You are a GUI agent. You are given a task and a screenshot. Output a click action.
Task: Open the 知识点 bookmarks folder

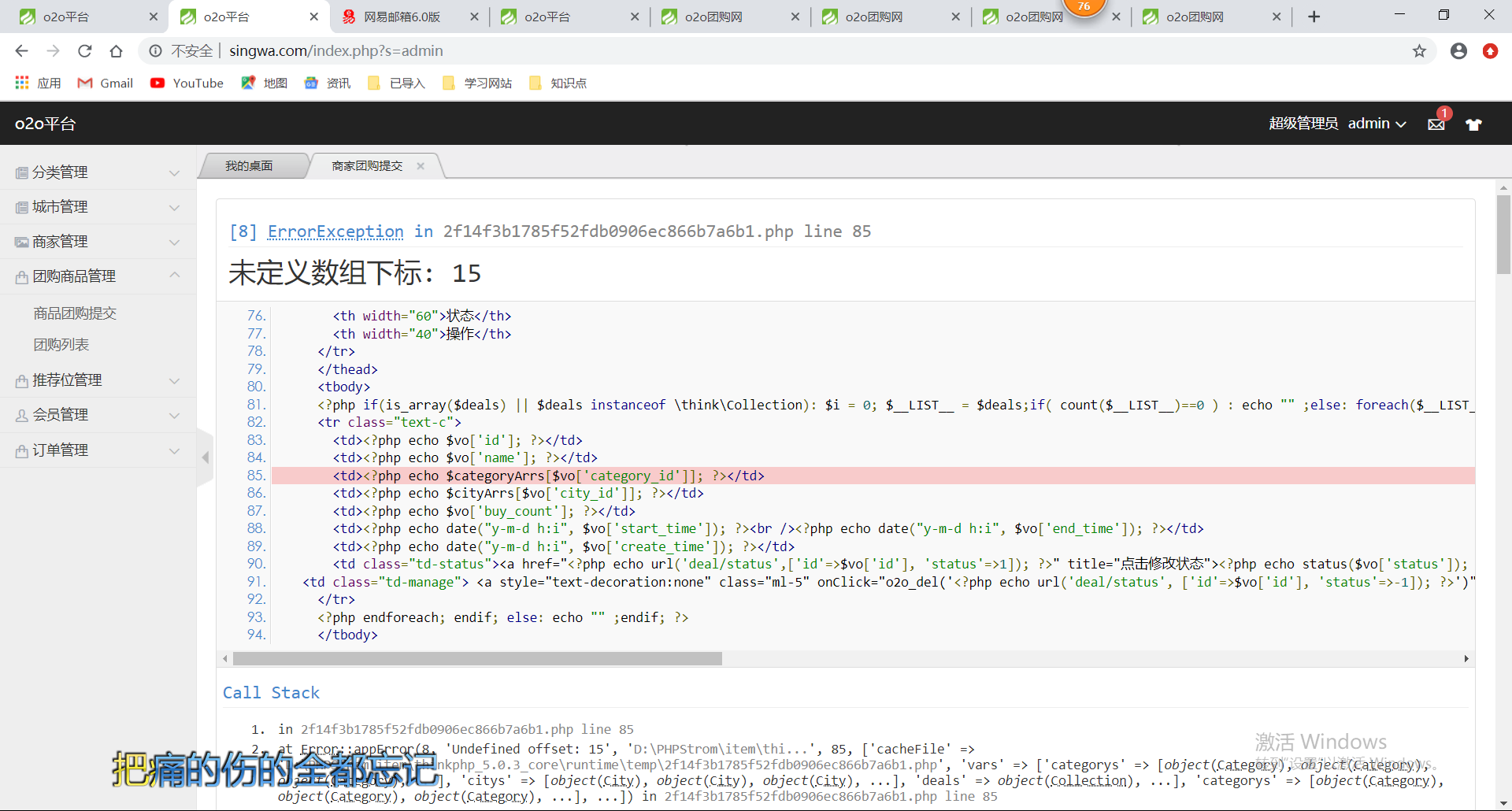[x=558, y=83]
